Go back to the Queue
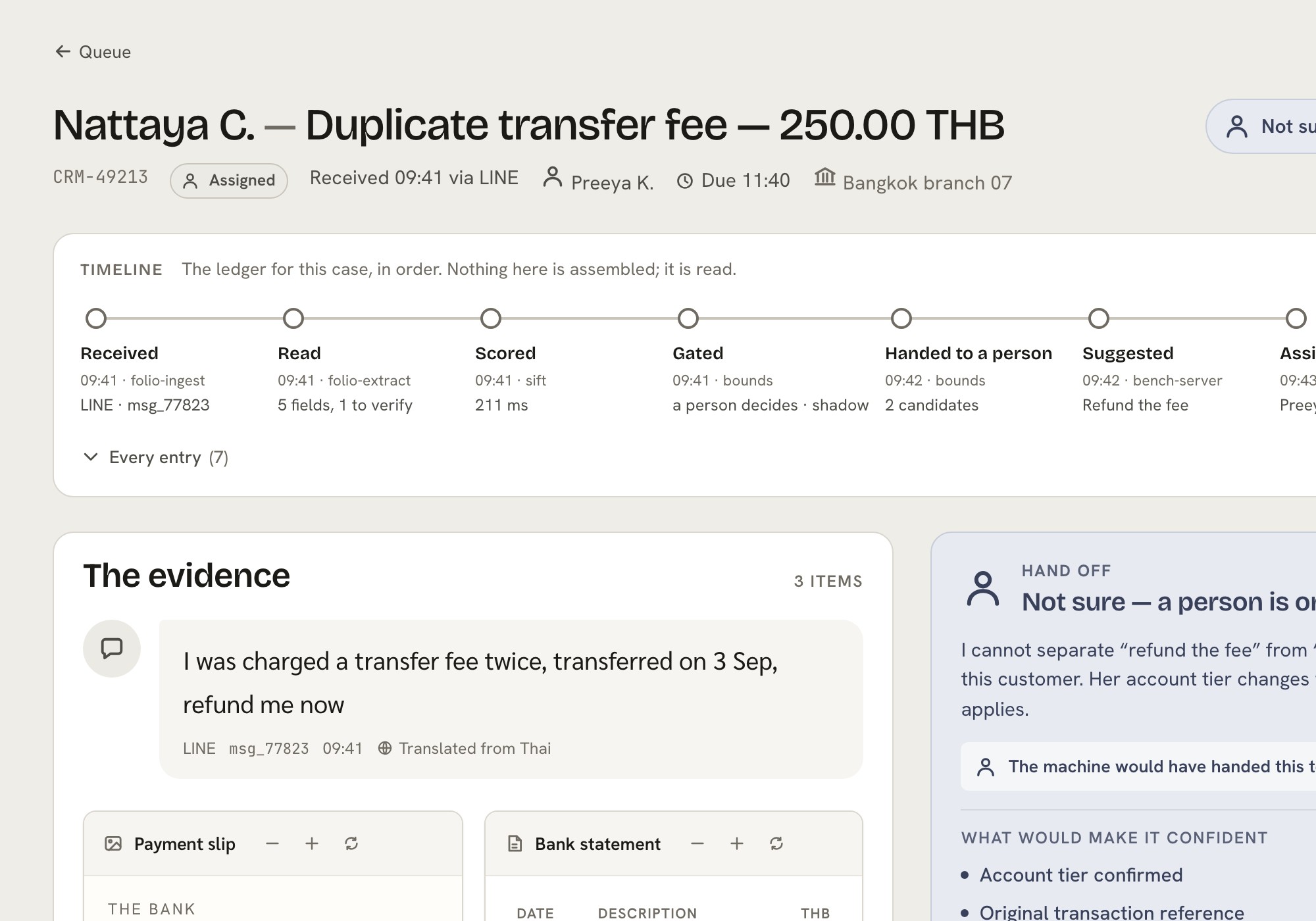Image resolution: width=1316 pixels, height=921 pixels. [93, 52]
